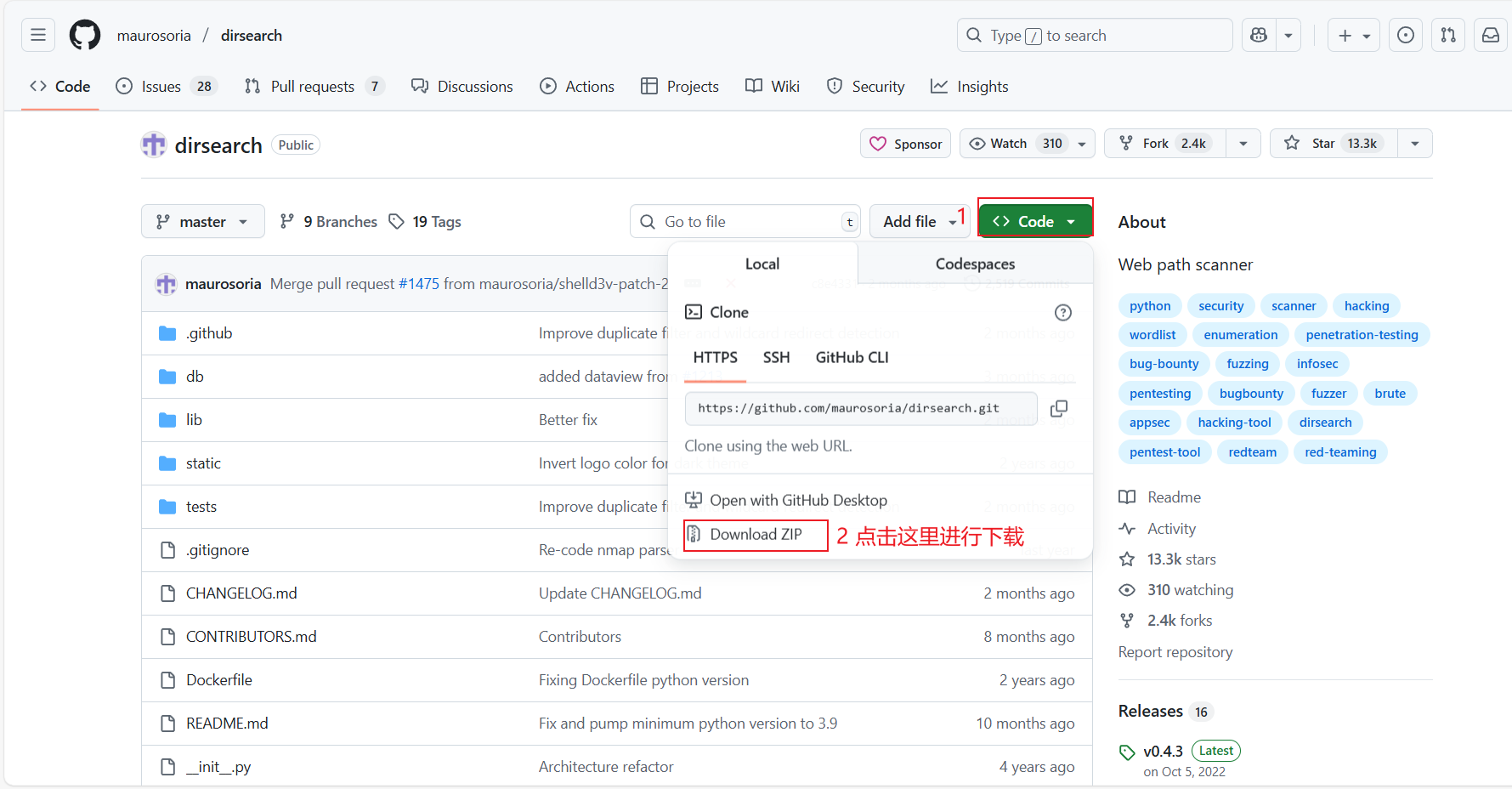
Task: Open the notifications inbox icon
Action: point(1490,36)
